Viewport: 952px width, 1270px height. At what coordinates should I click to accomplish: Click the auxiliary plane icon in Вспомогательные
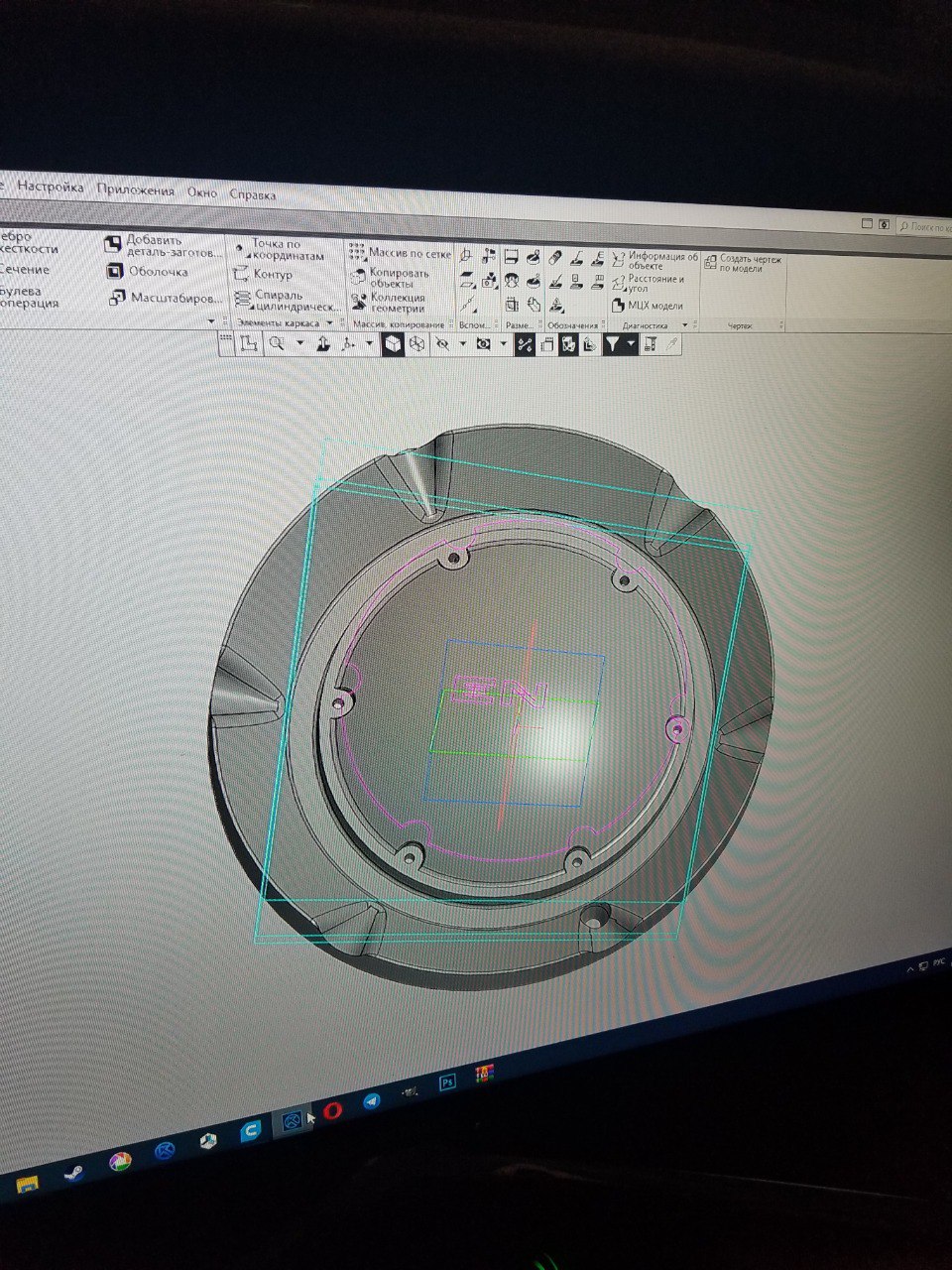[x=466, y=280]
